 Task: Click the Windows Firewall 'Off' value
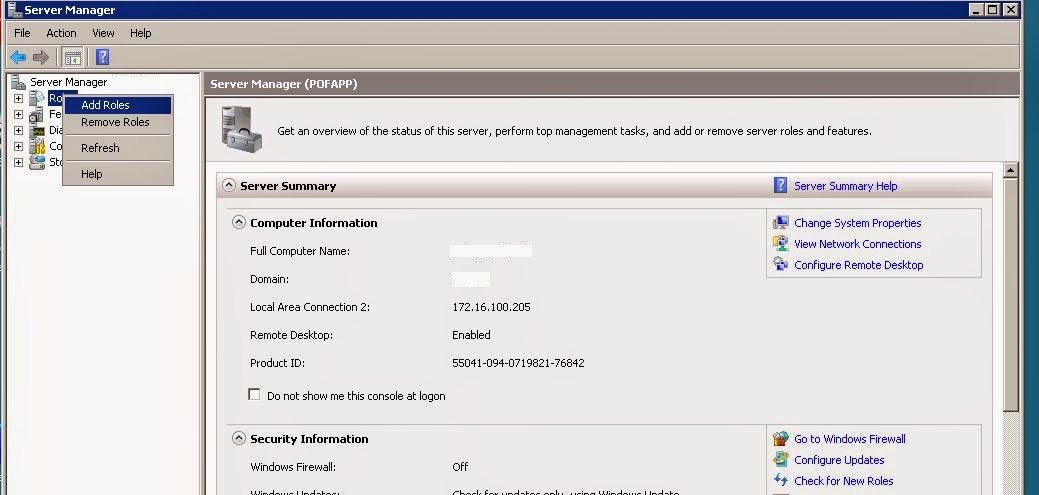click(x=460, y=467)
